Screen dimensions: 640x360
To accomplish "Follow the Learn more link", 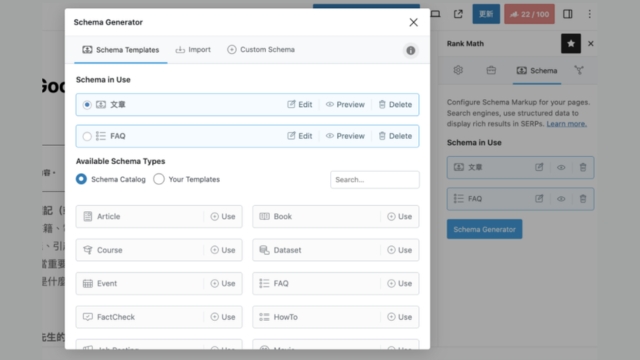I will click(567, 124).
